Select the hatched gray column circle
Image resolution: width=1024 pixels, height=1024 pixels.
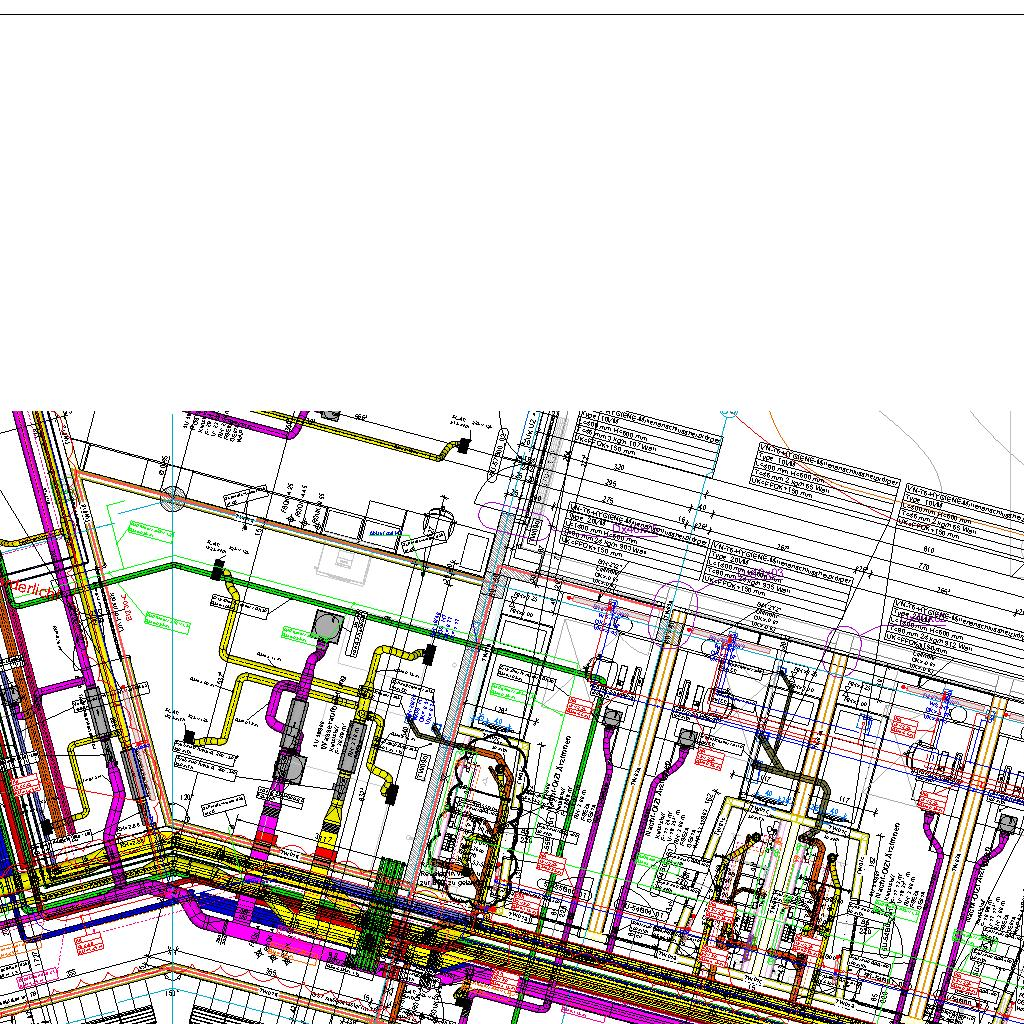click(174, 497)
